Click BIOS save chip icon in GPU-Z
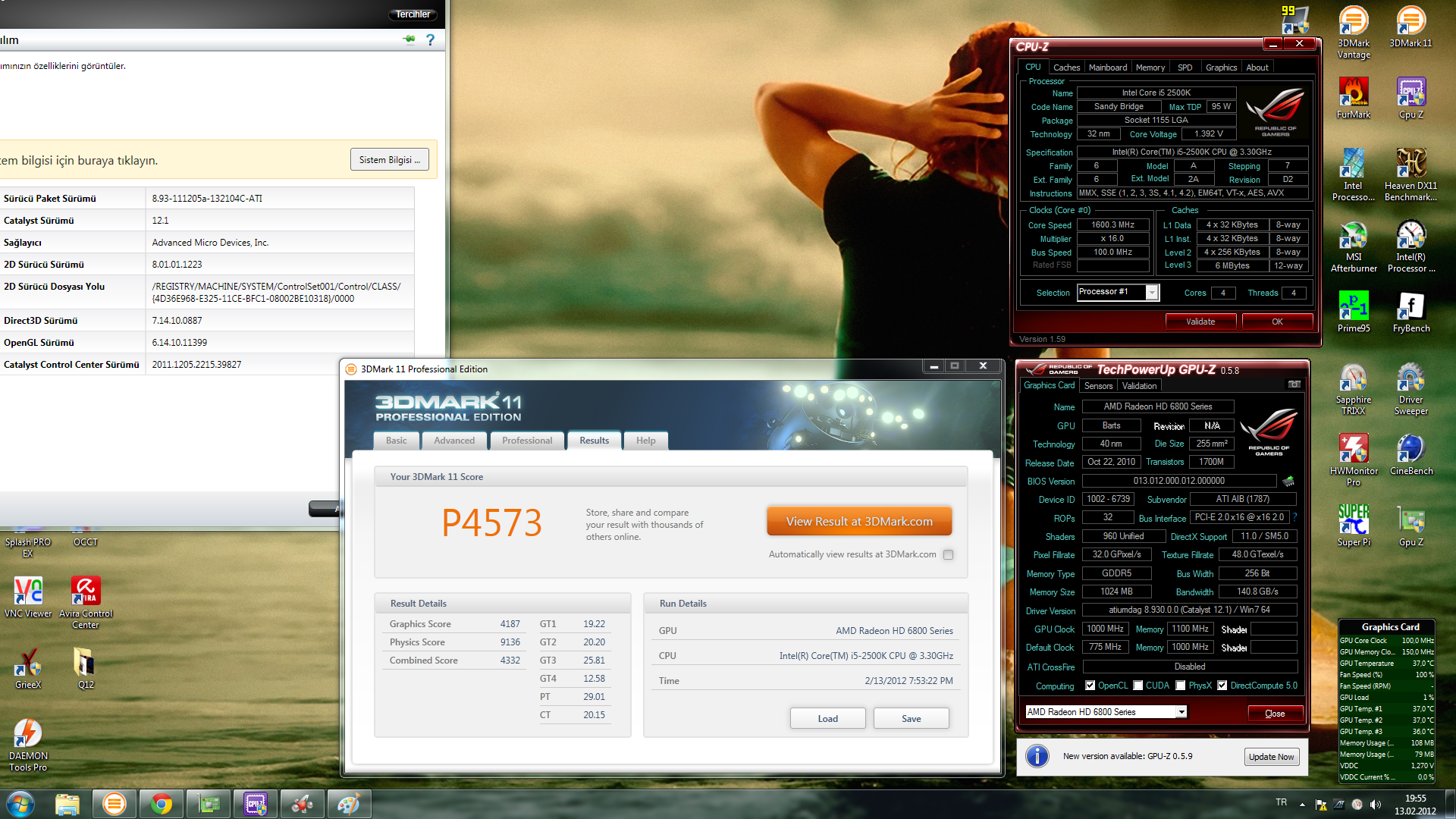Viewport: 1456px width, 819px height. coord(1288,481)
